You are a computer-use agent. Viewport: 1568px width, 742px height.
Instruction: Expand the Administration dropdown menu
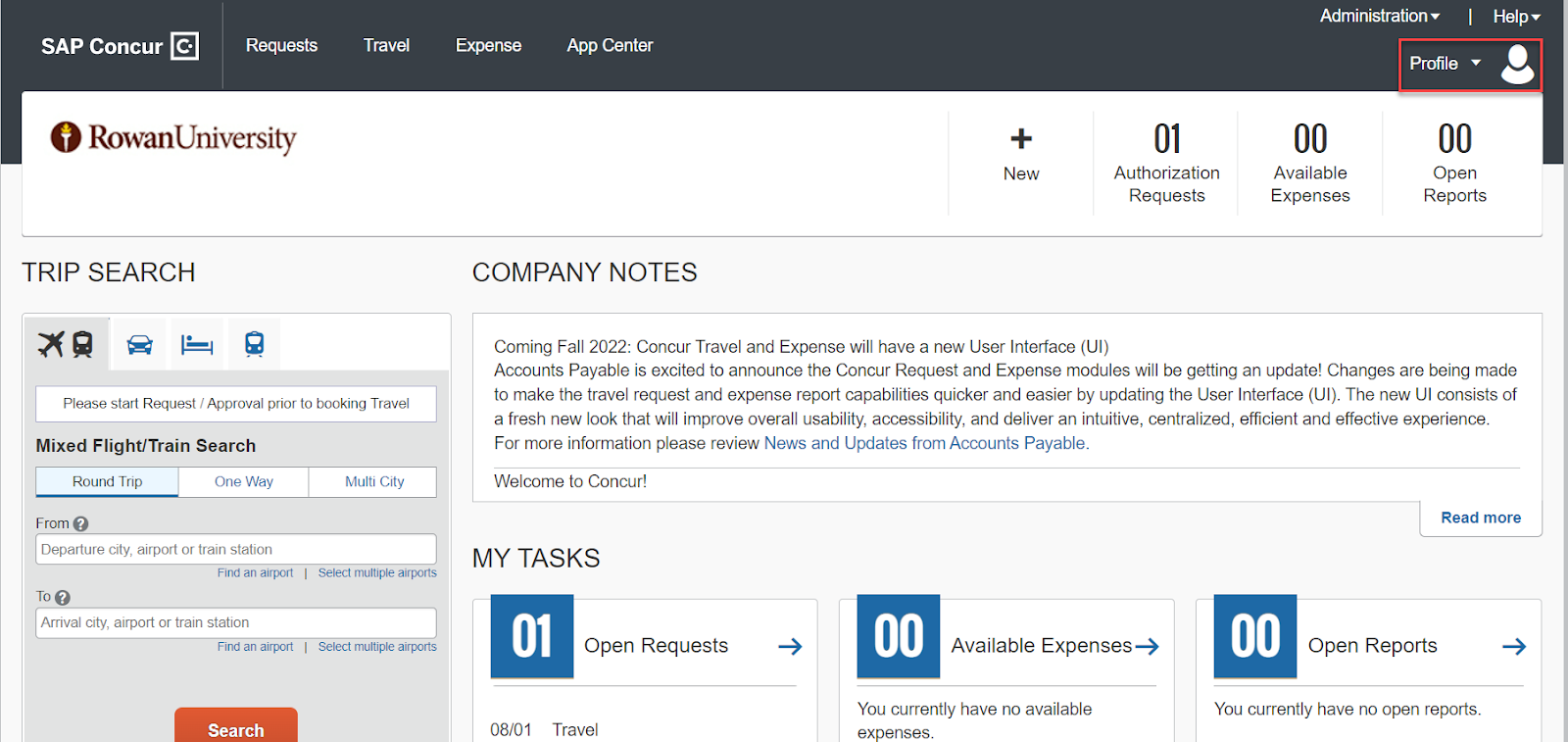[1380, 16]
